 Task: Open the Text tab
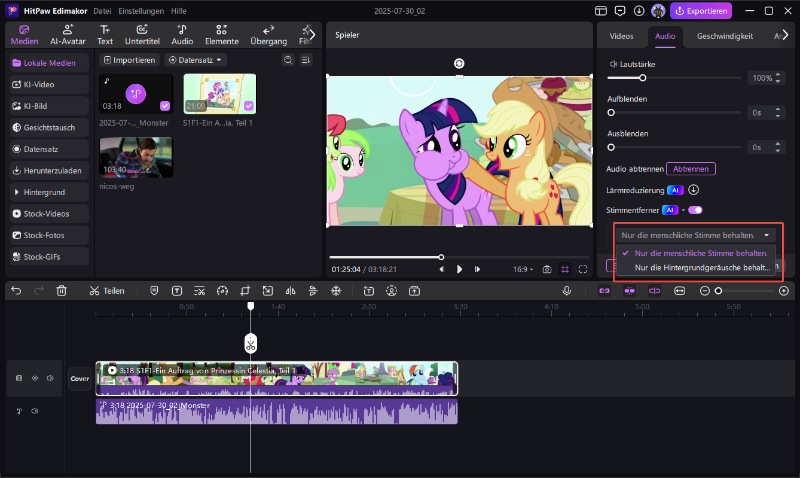105,35
